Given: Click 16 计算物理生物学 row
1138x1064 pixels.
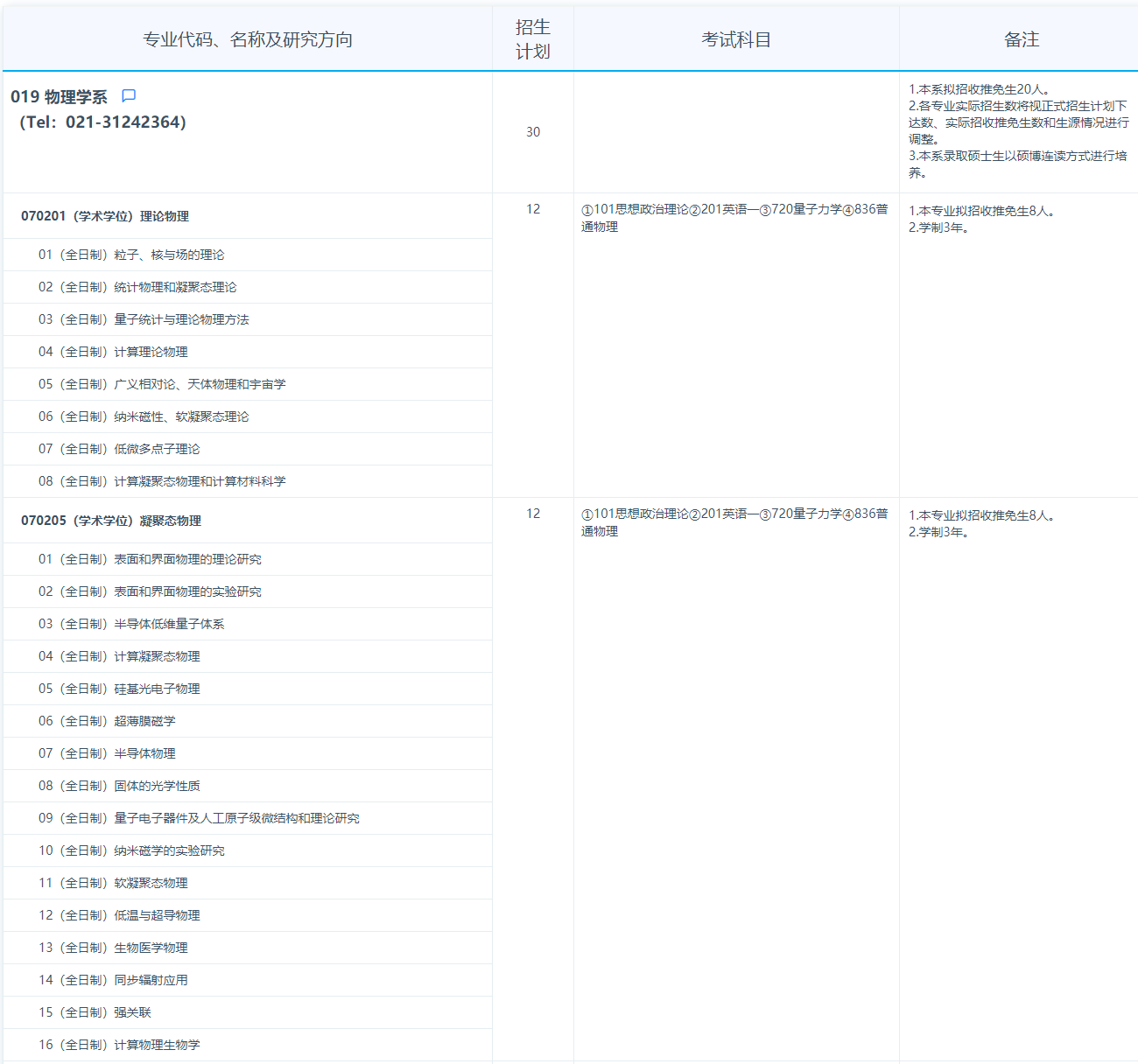Looking at the screenshot, I should click(x=119, y=1045).
